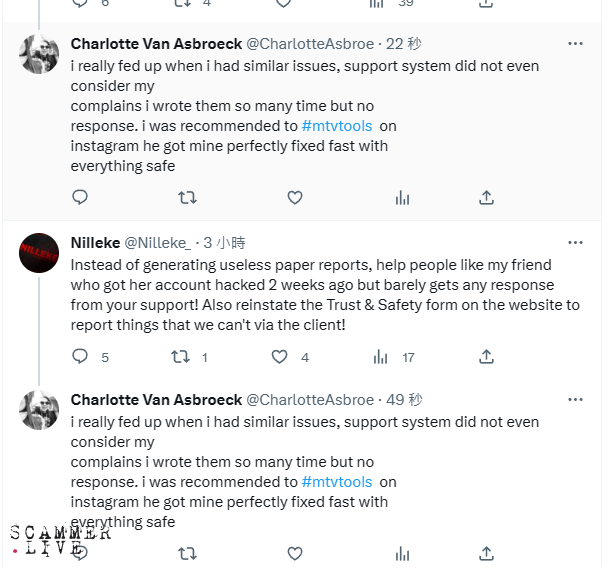Open the Nilleke display name link

[94, 243]
